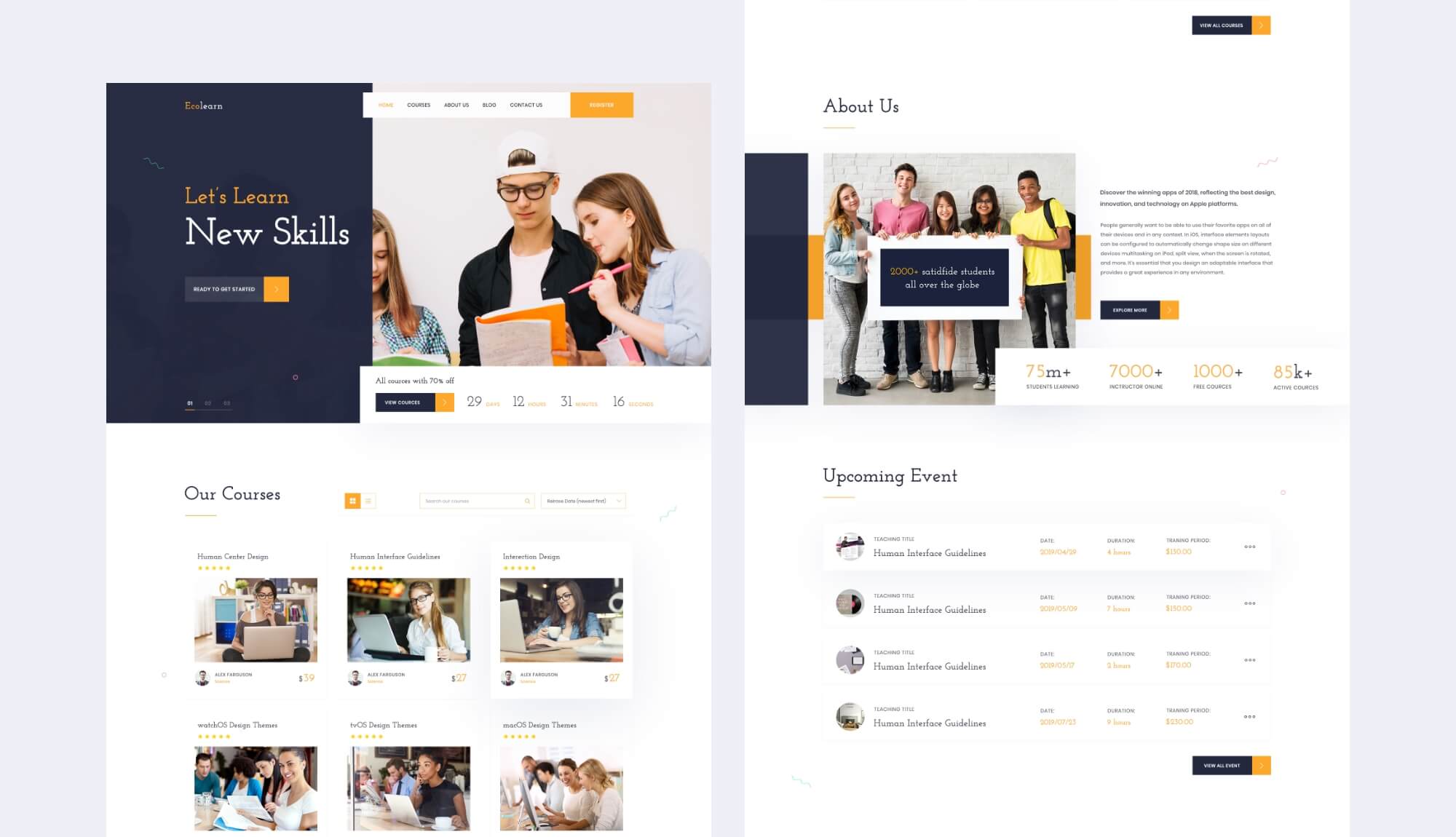The image size is (1456, 837).
Task: Click the grid view icon for courses
Action: click(x=353, y=500)
